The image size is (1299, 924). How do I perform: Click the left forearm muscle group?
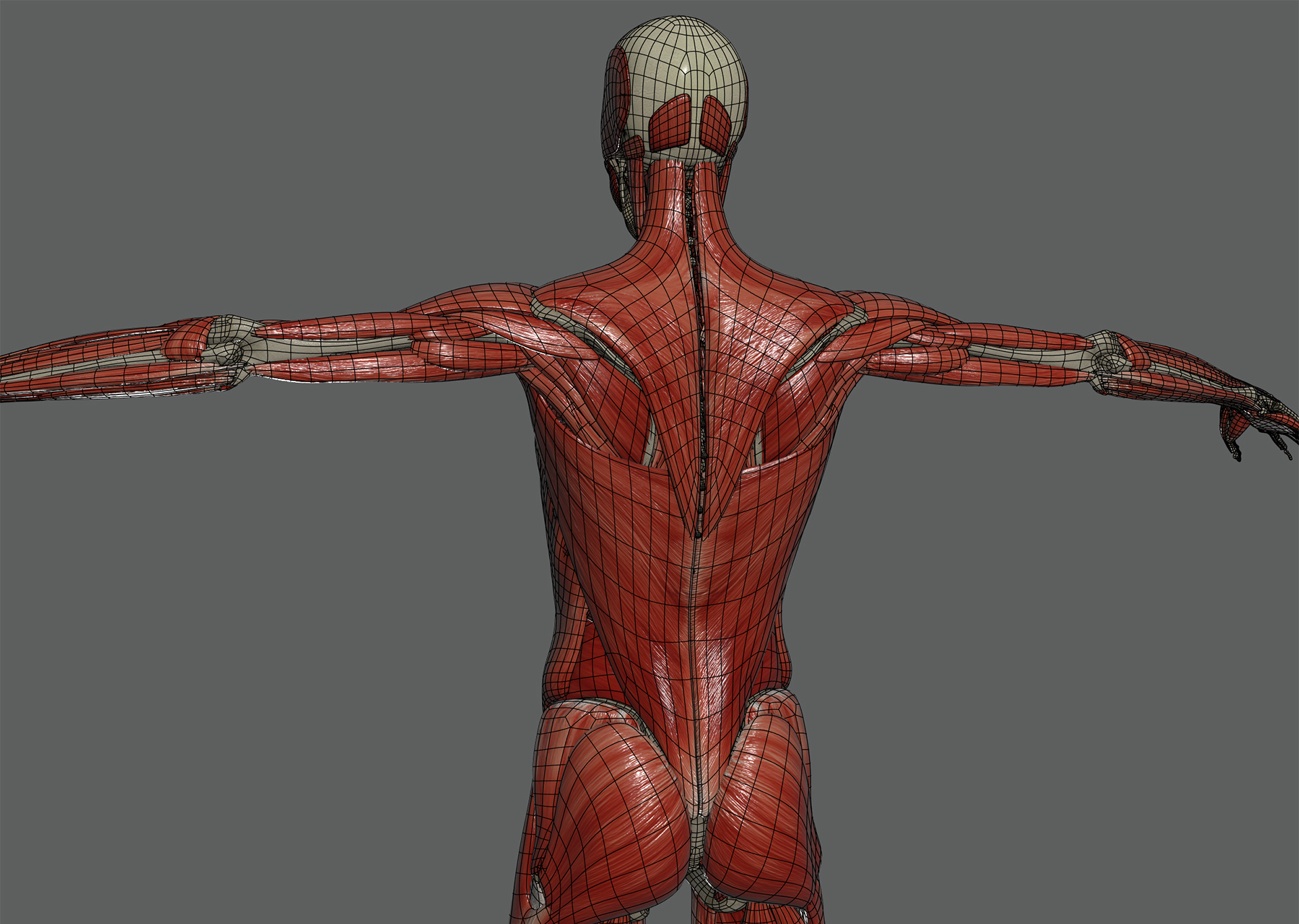[x=101, y=363]
